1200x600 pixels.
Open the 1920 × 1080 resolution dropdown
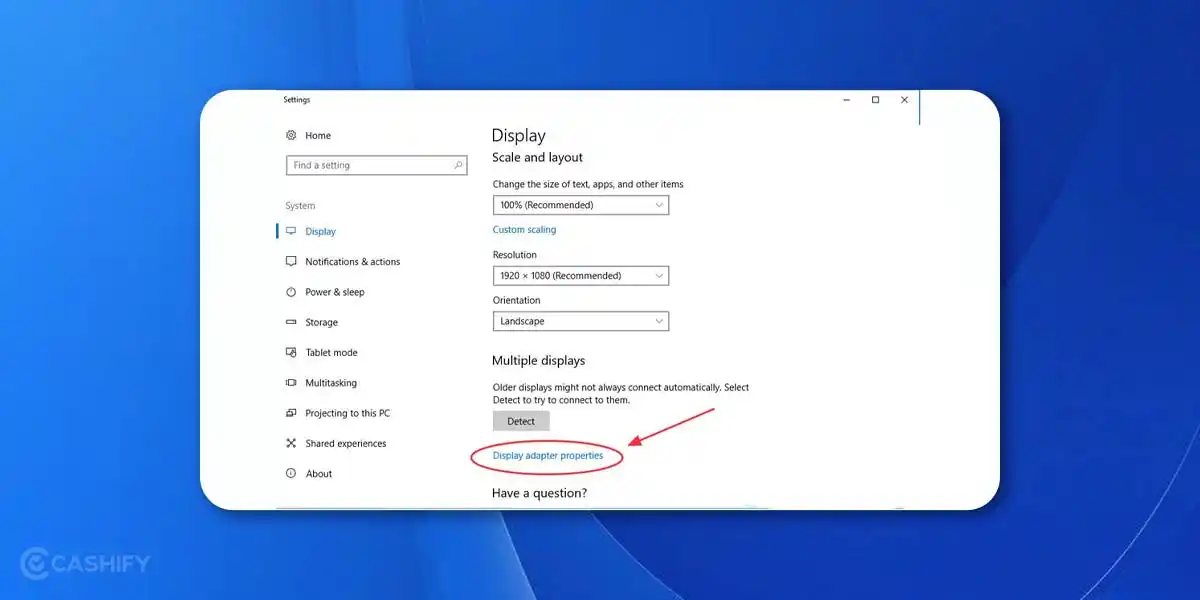pyautogui.click(x=581, y=275)
